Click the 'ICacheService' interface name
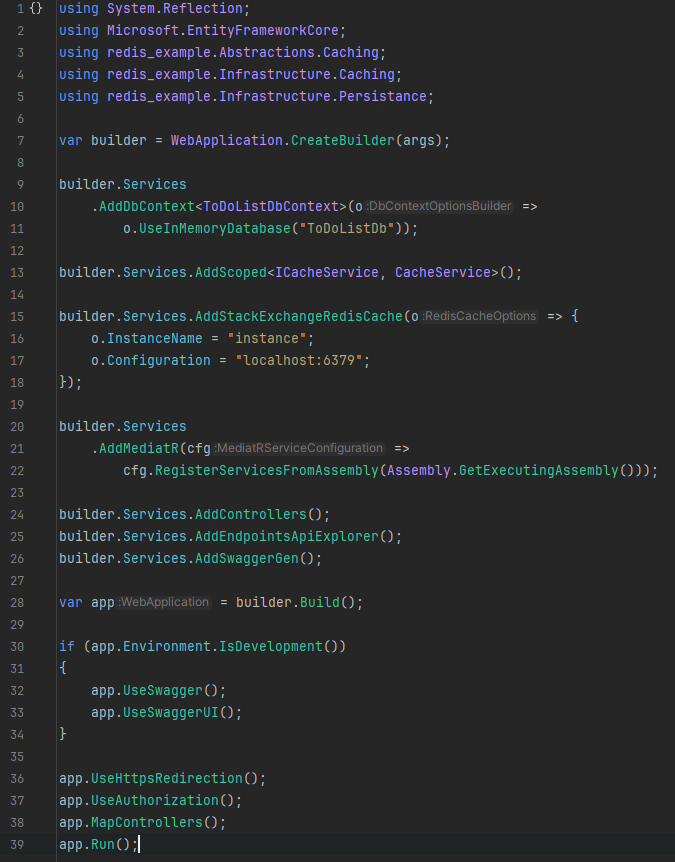This screenshot has width=675, height=862. click(327, 272)
